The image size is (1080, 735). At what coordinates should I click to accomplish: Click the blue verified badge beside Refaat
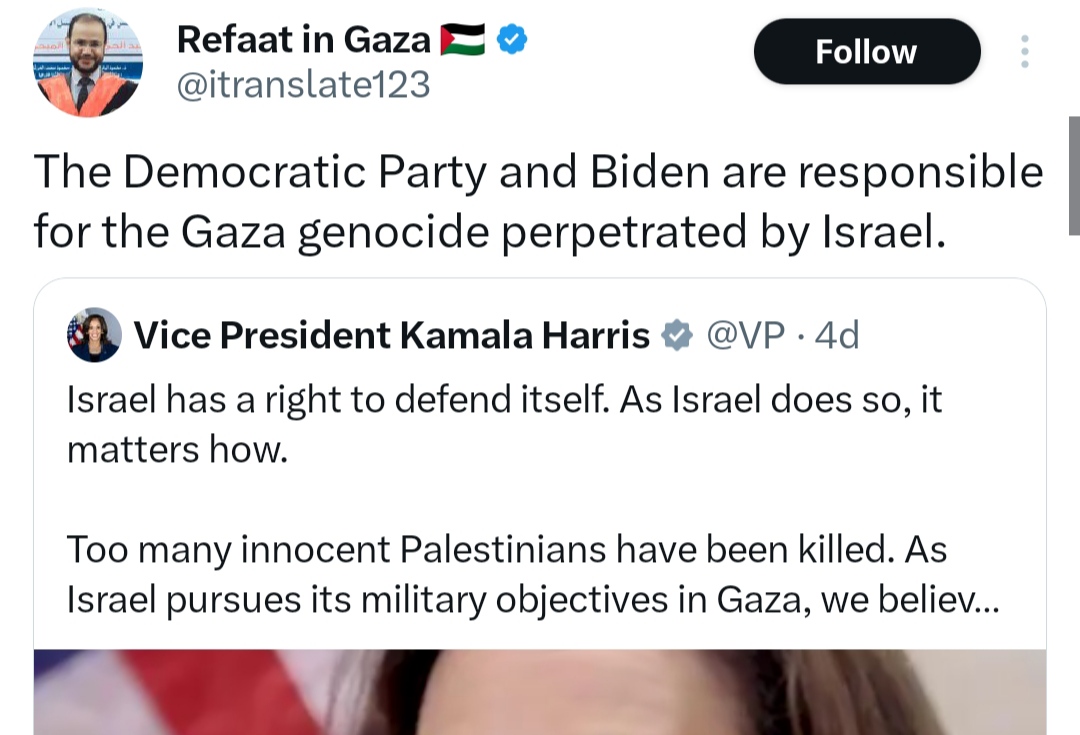[513, 40]
